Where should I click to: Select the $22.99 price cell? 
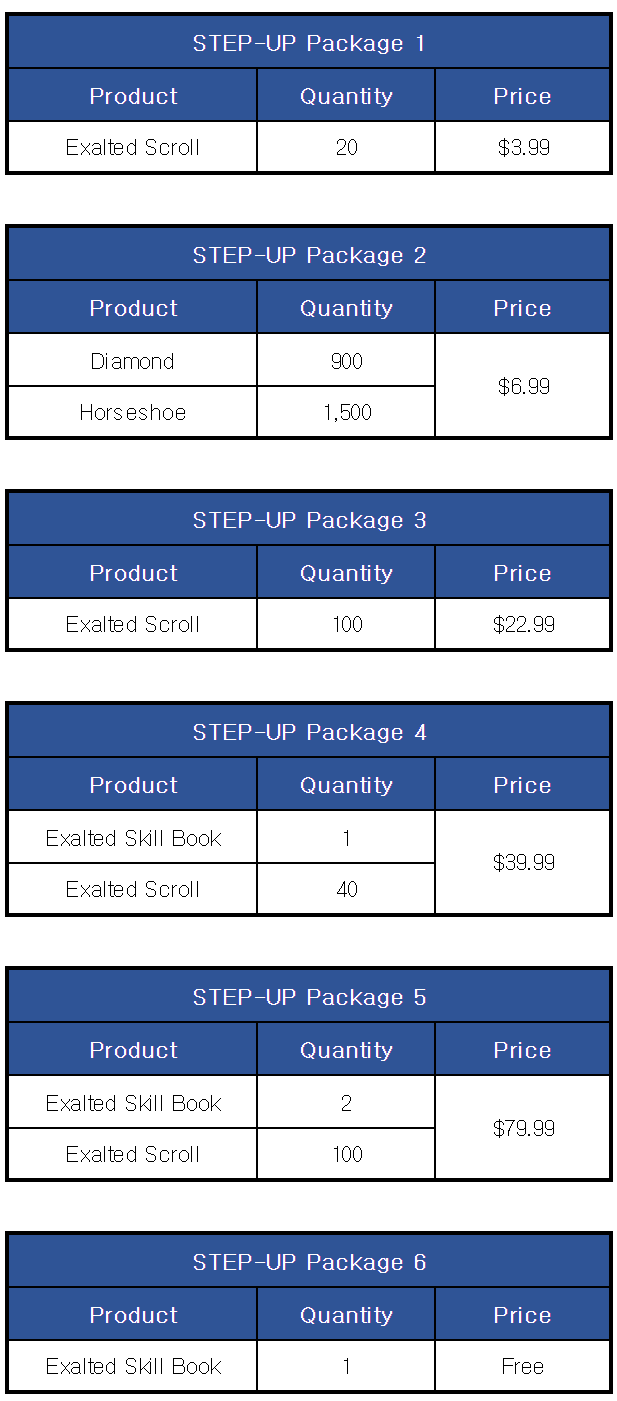pyautogui.click(x=522, y=624)
